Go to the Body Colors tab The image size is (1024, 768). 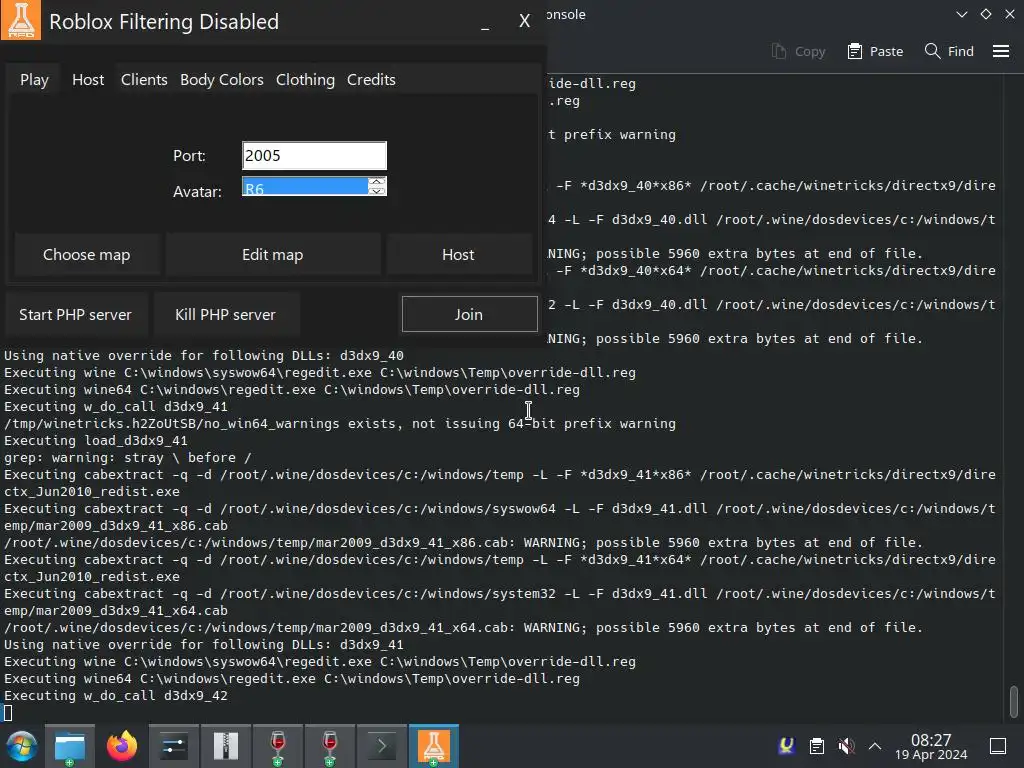point(221,80)
